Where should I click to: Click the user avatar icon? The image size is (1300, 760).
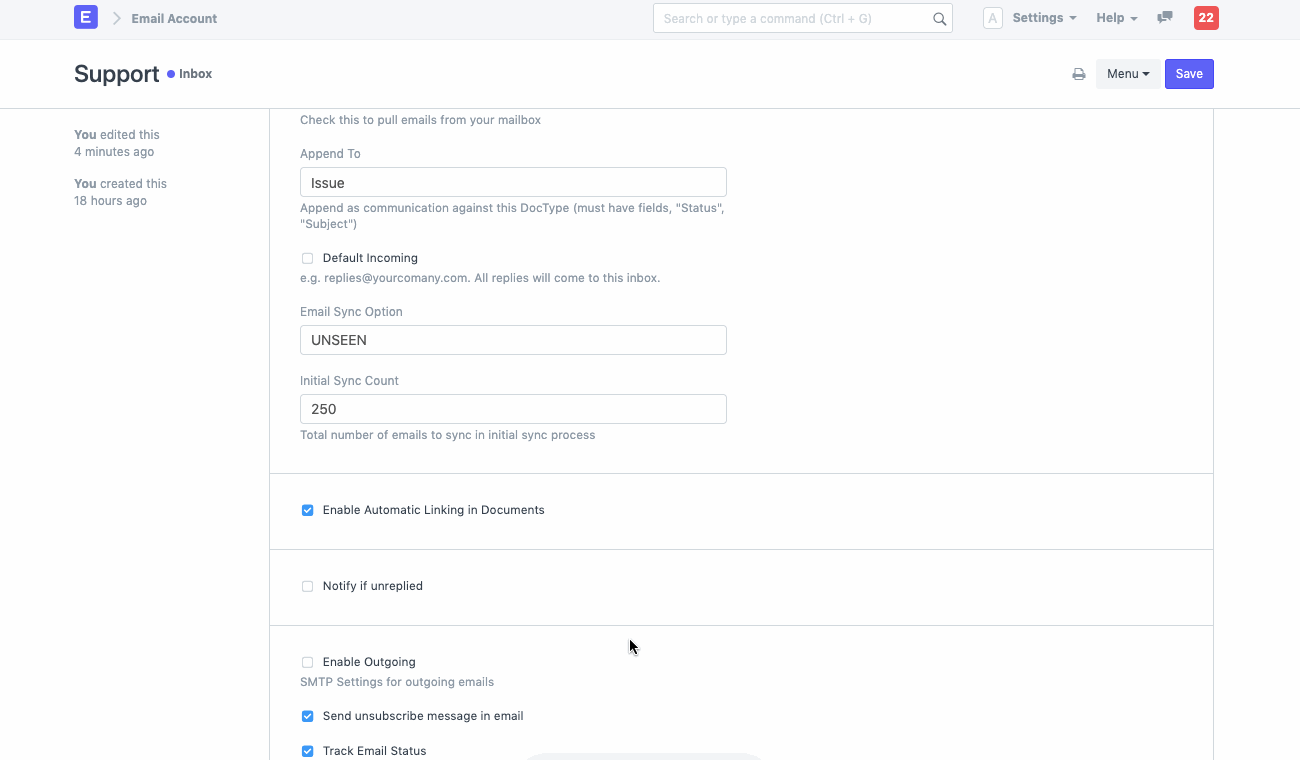click(992, 17)
